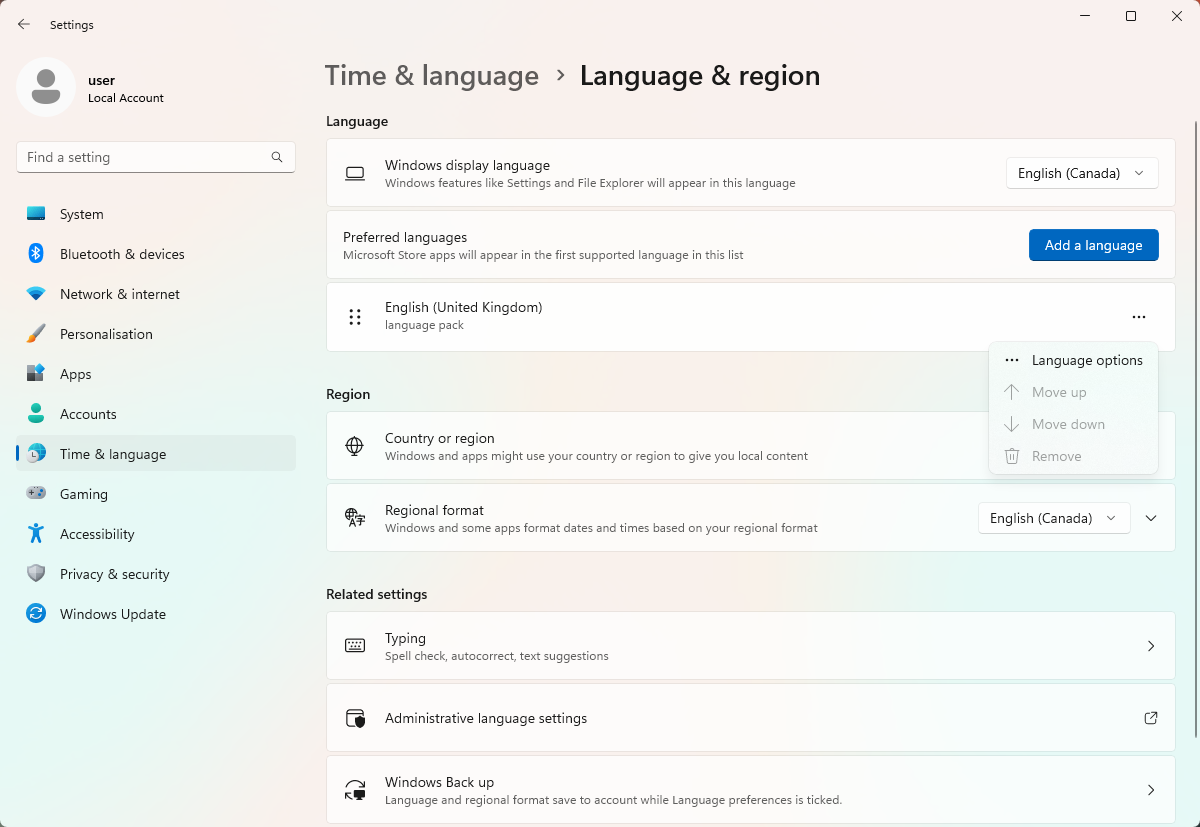Select Remove in context menu

point(1073,456)
